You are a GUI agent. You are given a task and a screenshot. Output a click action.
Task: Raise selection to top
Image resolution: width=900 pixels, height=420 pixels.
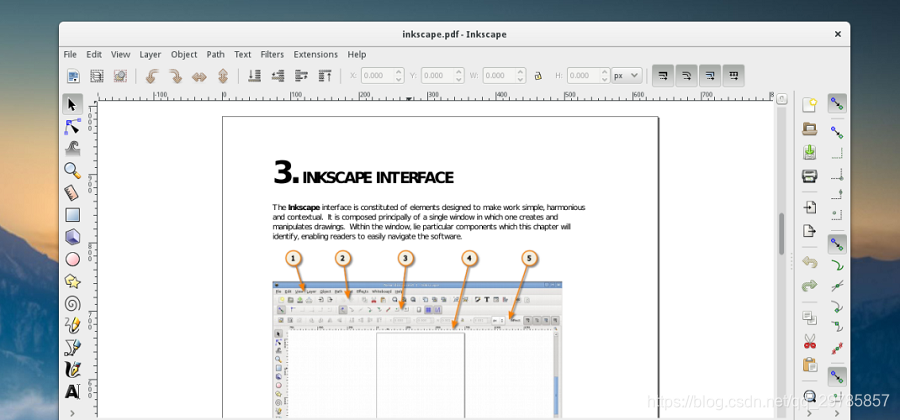pyautogui.click(x=325, y=76)
